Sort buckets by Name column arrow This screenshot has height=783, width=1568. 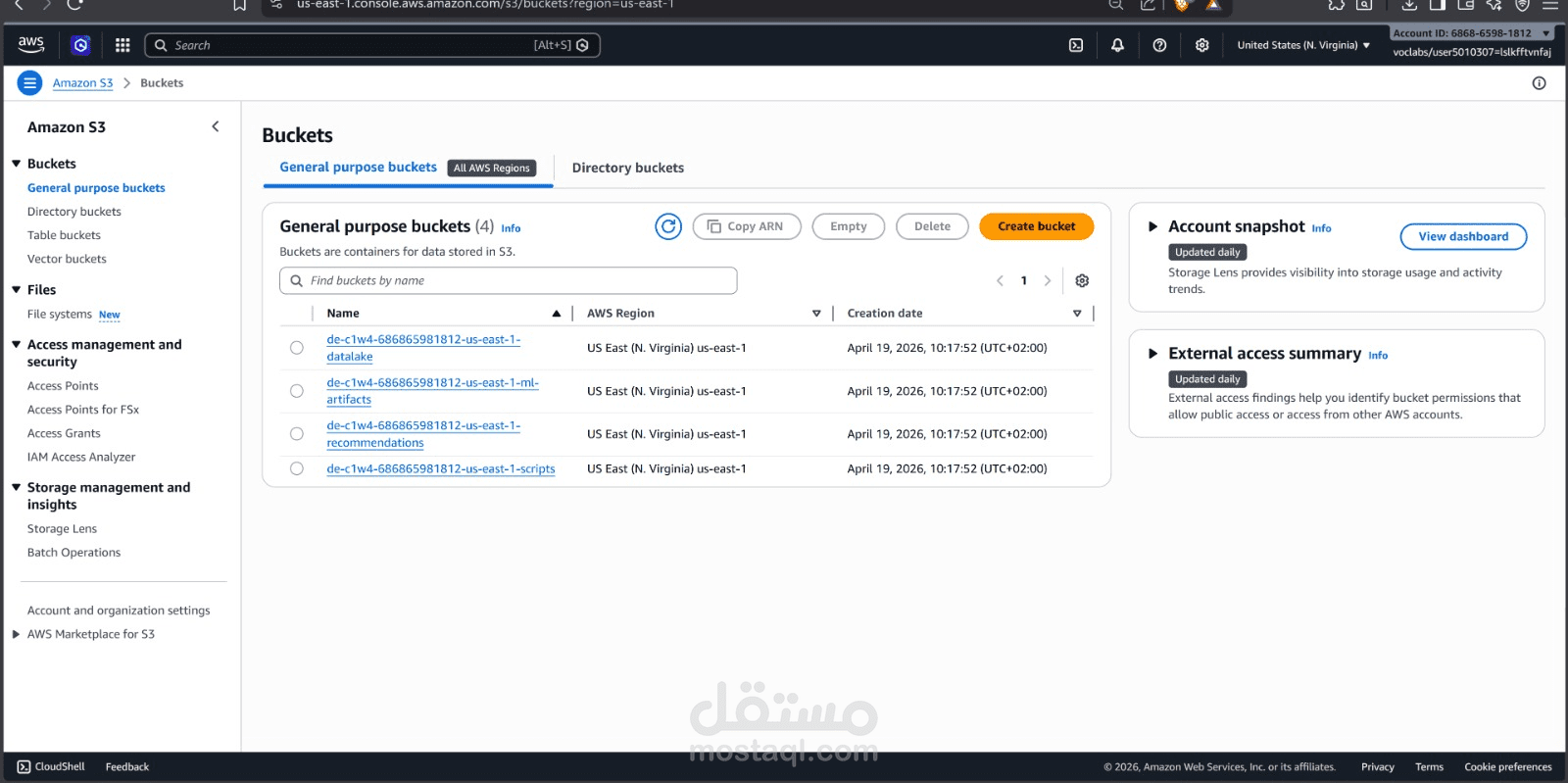[x=557, y=314]
